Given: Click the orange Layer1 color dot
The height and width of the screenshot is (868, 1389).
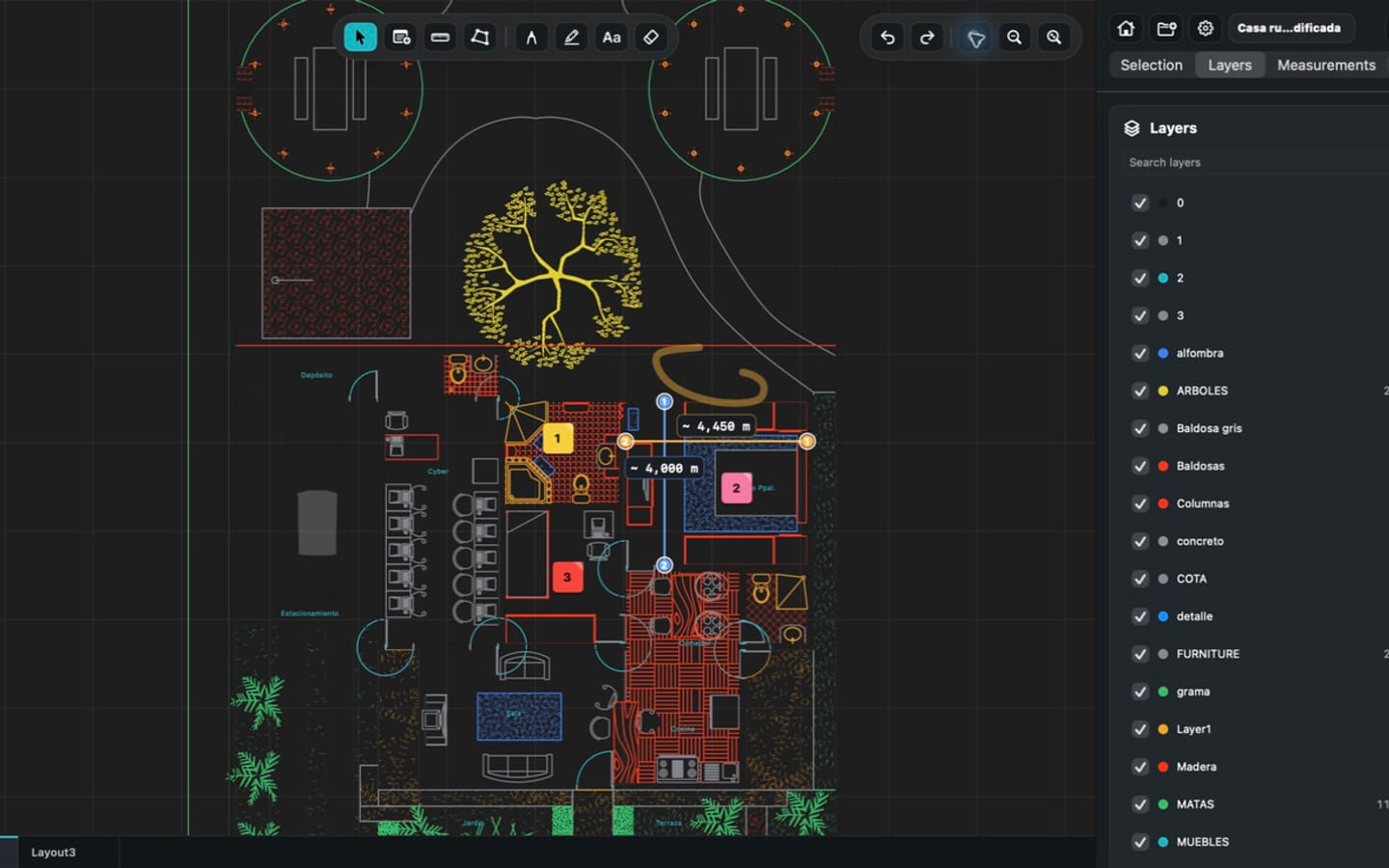Looking at the screenshot, I should click(x=1163, y=729).
